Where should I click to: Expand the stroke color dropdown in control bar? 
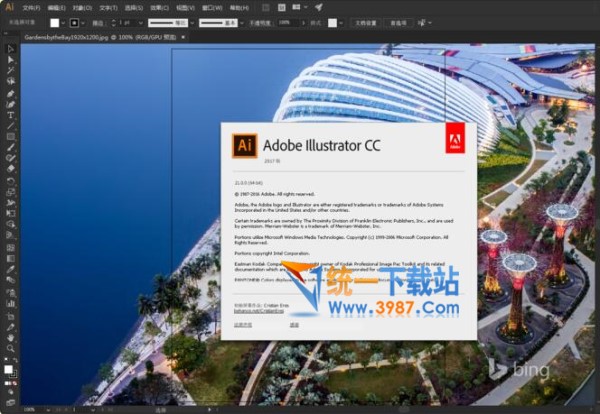click(x=83, y=23)
